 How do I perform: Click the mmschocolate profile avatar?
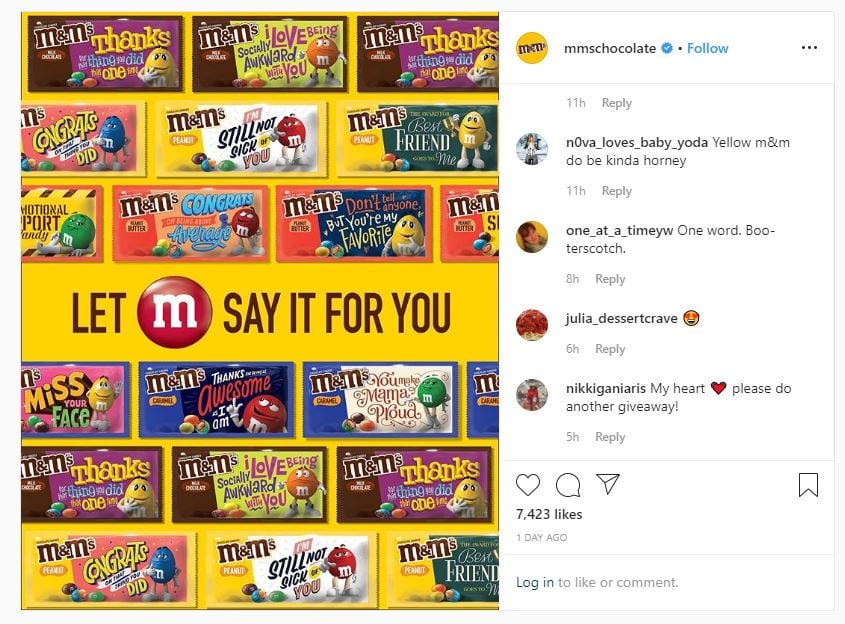tap(531, 48)
